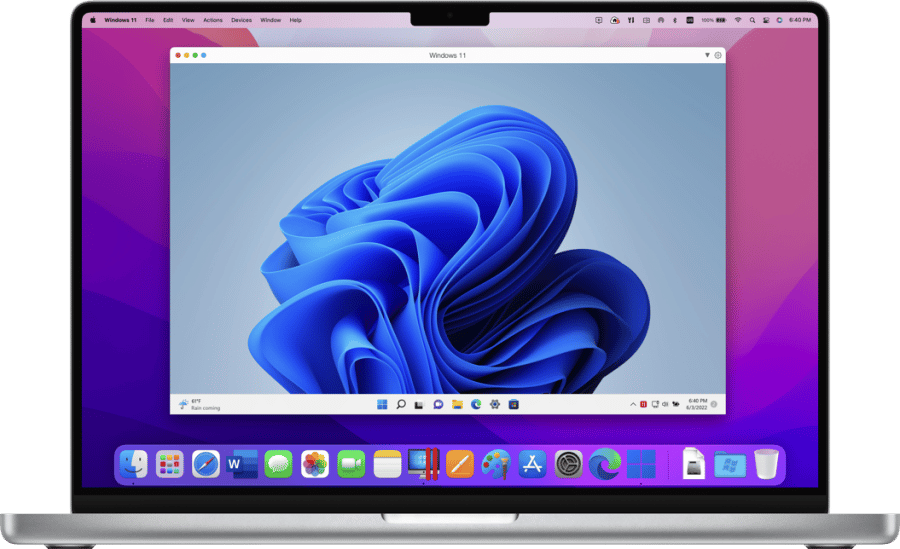The image size is (900, 549).
Task: Open Trash in the Dock
Action: [x=766, y=464]
